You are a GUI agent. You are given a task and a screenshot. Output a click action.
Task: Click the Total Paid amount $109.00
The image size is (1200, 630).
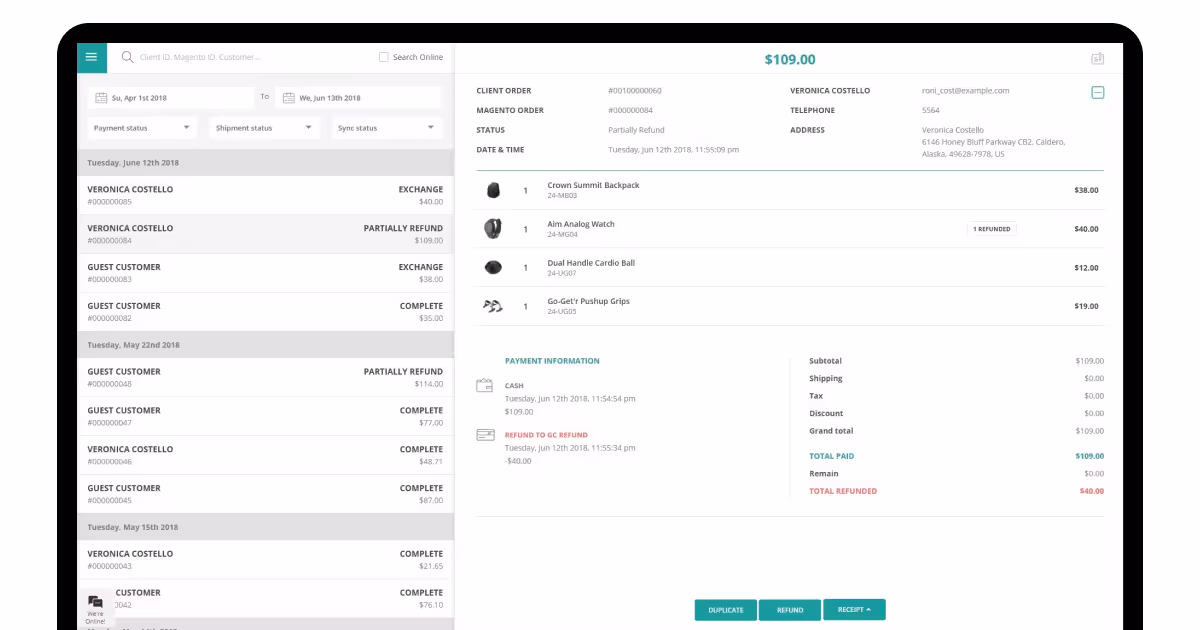pyautogui.click(x=1088, y=456)
